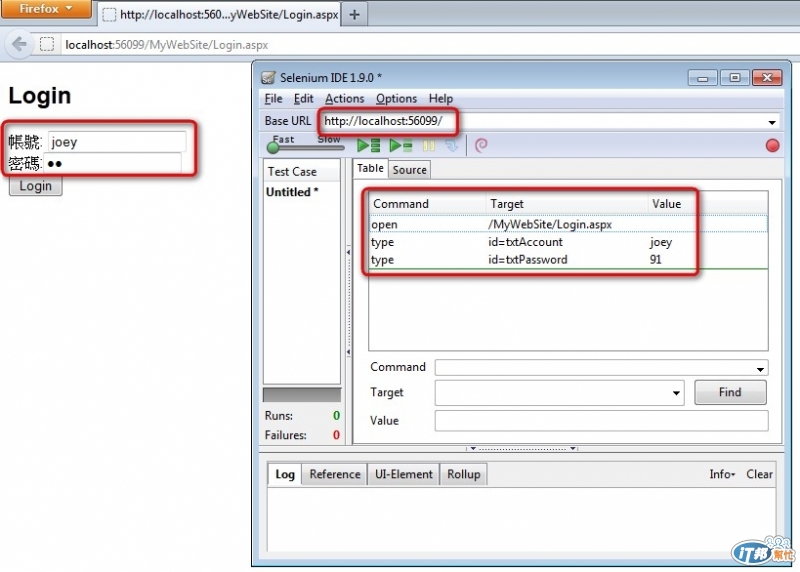This screenshot has height=572, width=800.
Task: Click the Target column header
Action: [566, 204]
